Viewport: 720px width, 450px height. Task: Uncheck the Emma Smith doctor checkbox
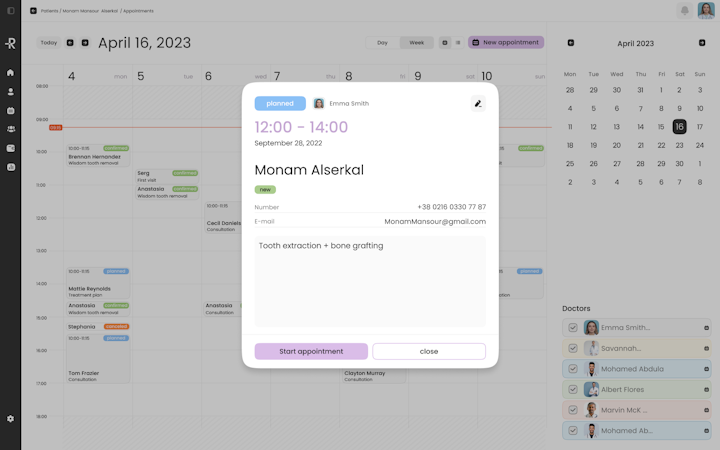click(573, 327)
